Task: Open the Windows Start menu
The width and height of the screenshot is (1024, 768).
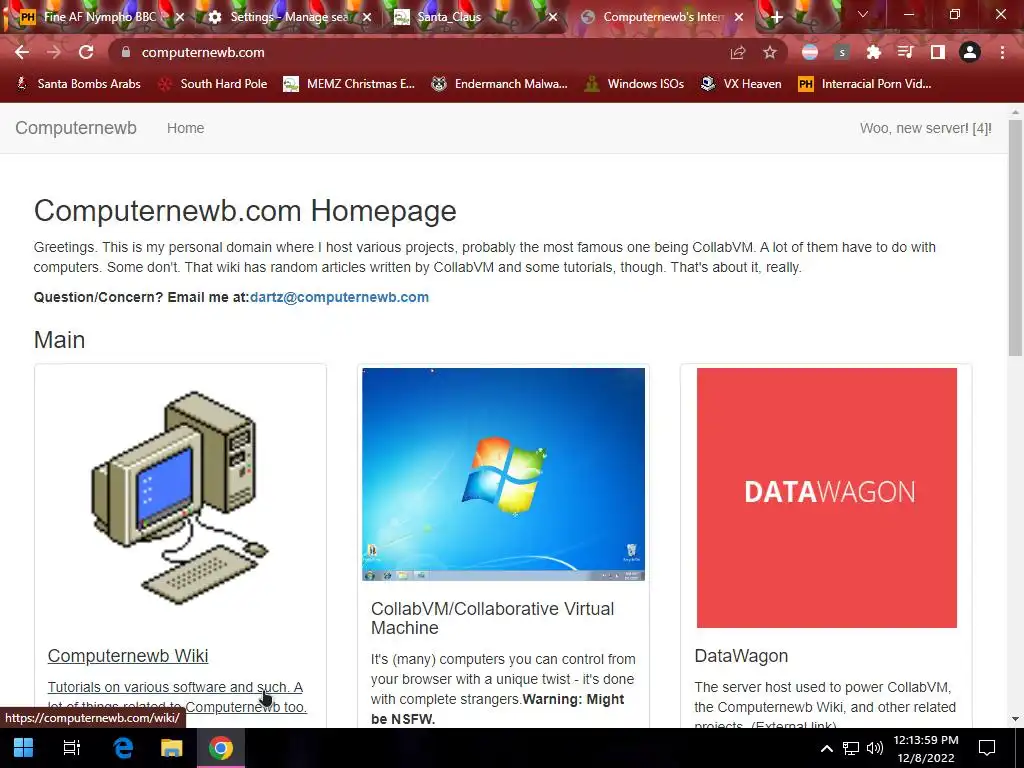Action: pos(24,748)
